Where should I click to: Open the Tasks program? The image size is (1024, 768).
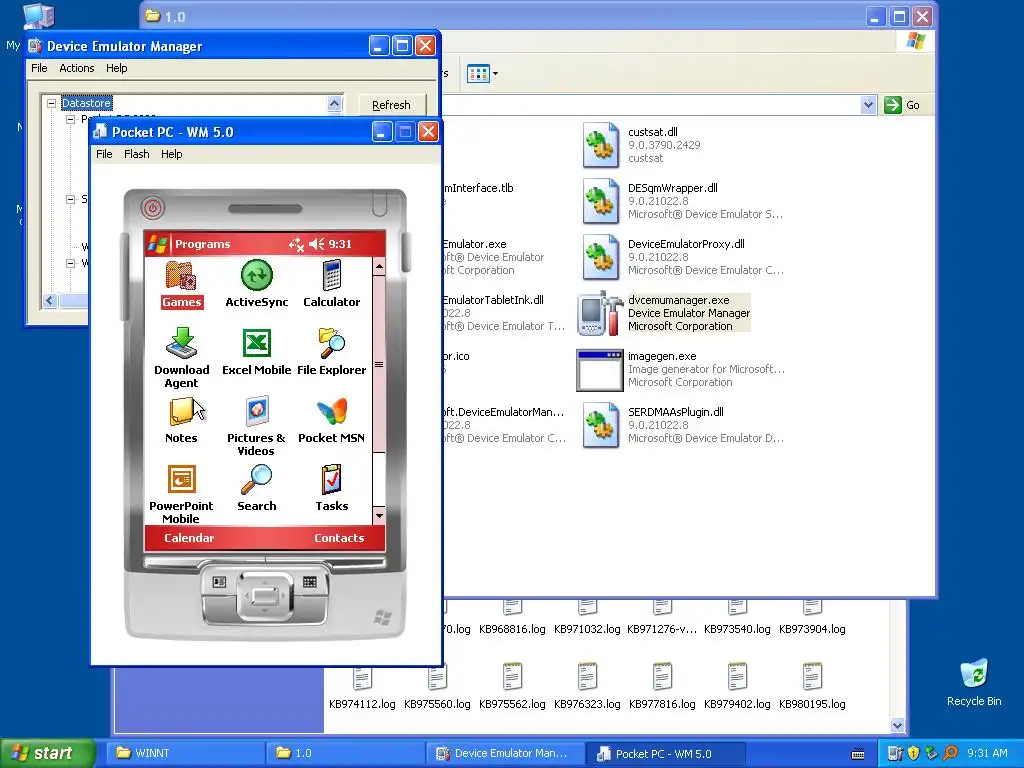pos(332,488)
